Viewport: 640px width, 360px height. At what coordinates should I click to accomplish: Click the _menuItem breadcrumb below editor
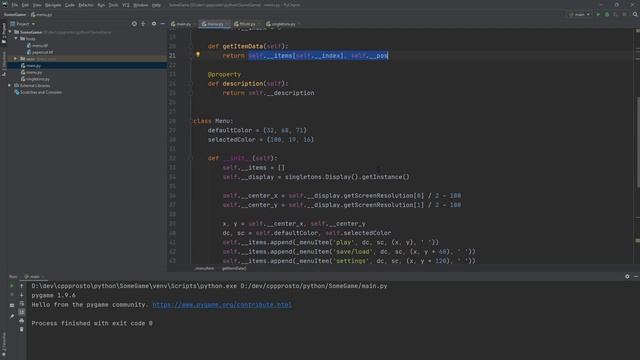pos(204,269)
